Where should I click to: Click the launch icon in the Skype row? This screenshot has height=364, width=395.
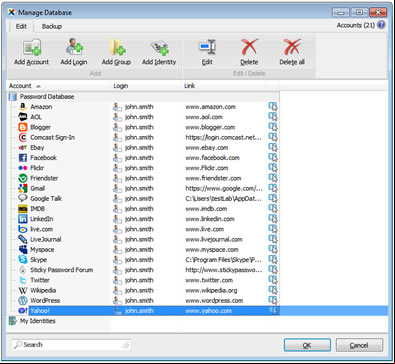coord(273,259)
